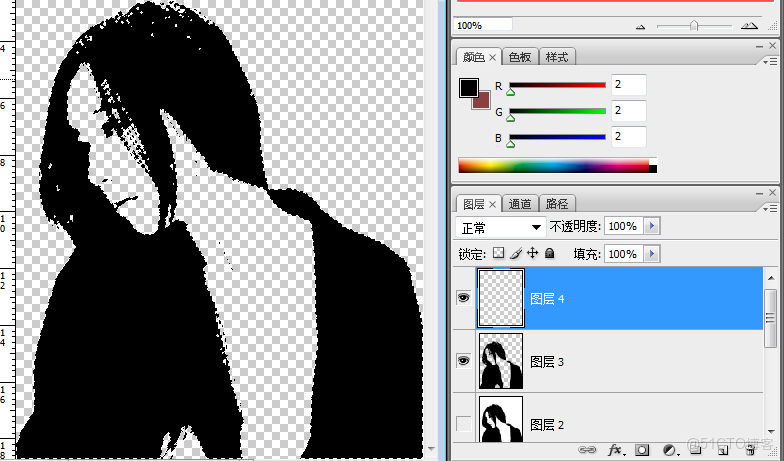784x461 pixels.
Task: Select the 图层 tab
Action: pos(473,204)
